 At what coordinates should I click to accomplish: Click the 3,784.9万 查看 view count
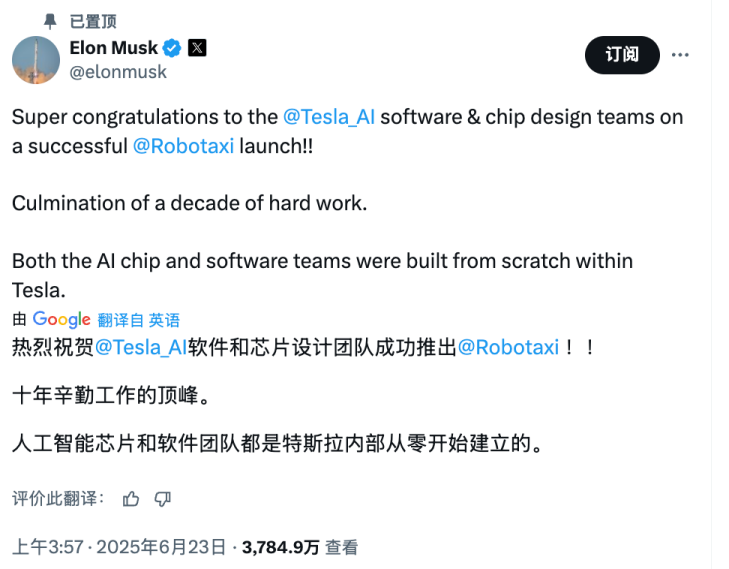click(300, 547)
